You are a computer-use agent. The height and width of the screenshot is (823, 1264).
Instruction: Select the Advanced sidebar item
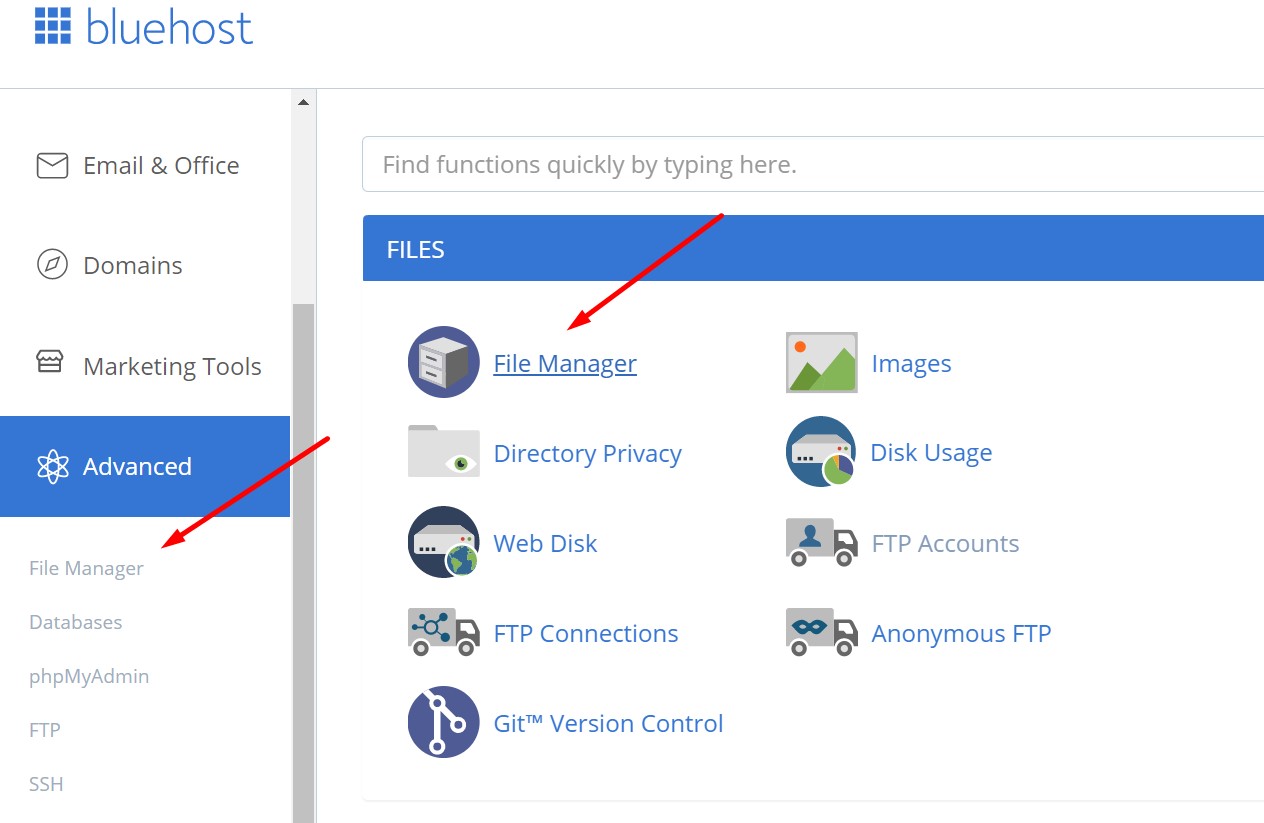click(137, 466)
